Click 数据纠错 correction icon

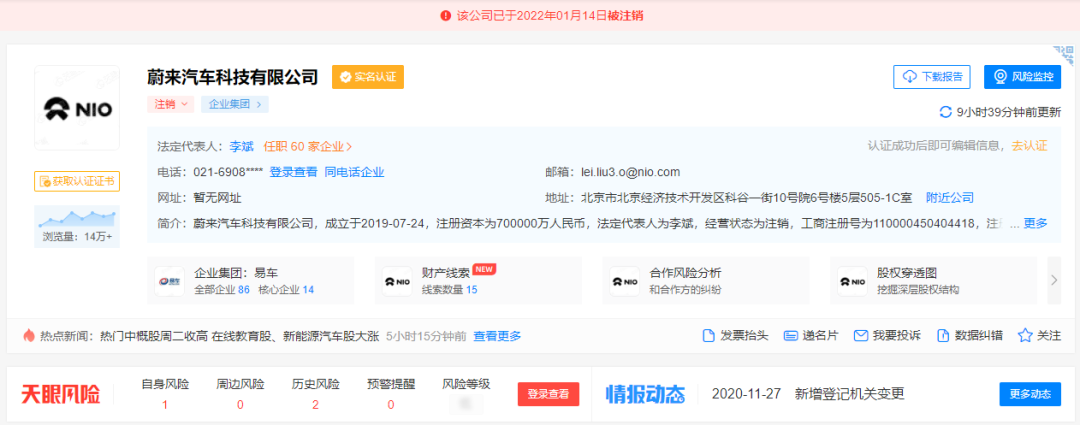944,336
